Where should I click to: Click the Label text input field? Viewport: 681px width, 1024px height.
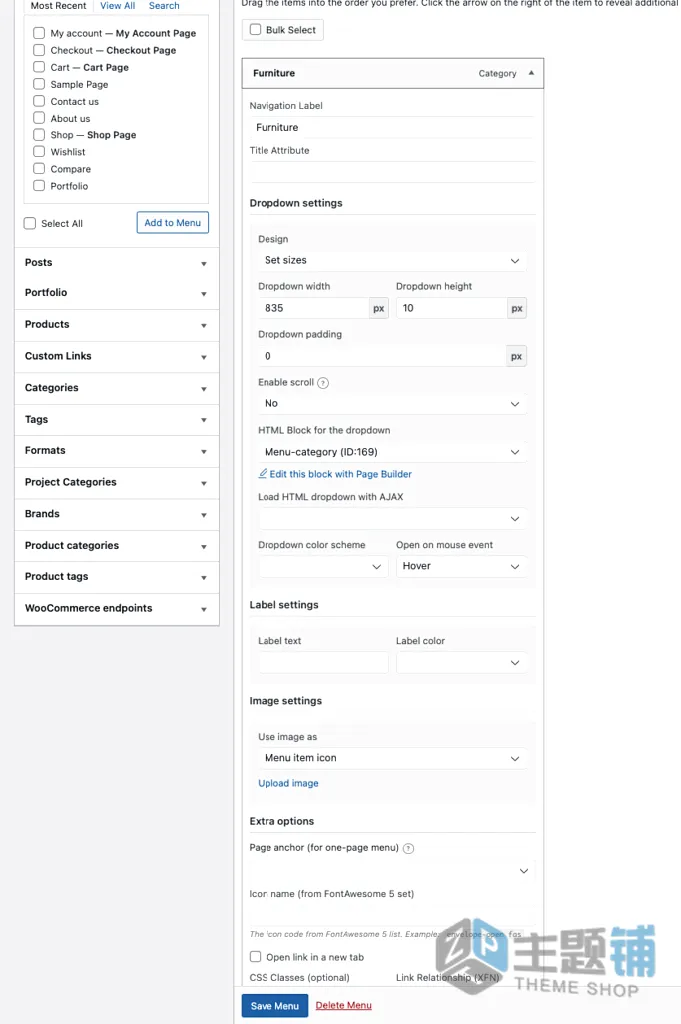(x=323, y=662)
